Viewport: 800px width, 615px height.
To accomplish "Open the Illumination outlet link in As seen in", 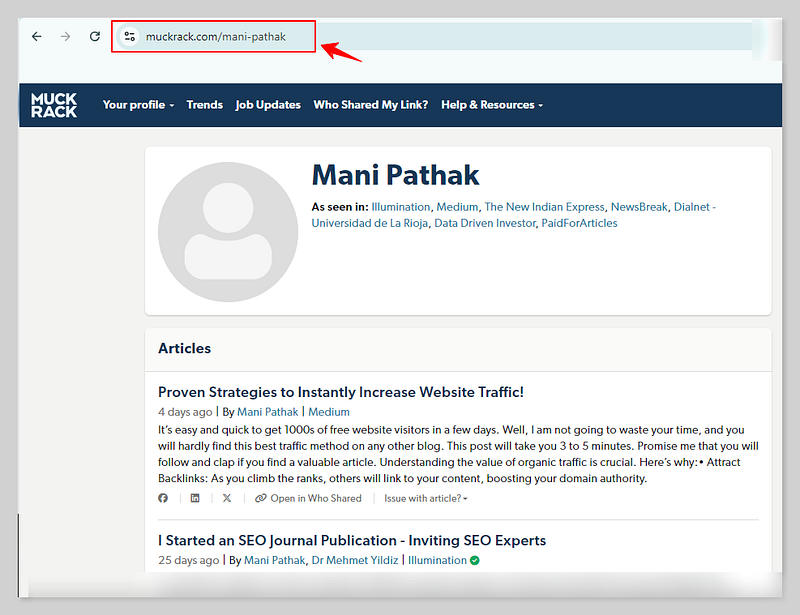I will pos(401,207).
